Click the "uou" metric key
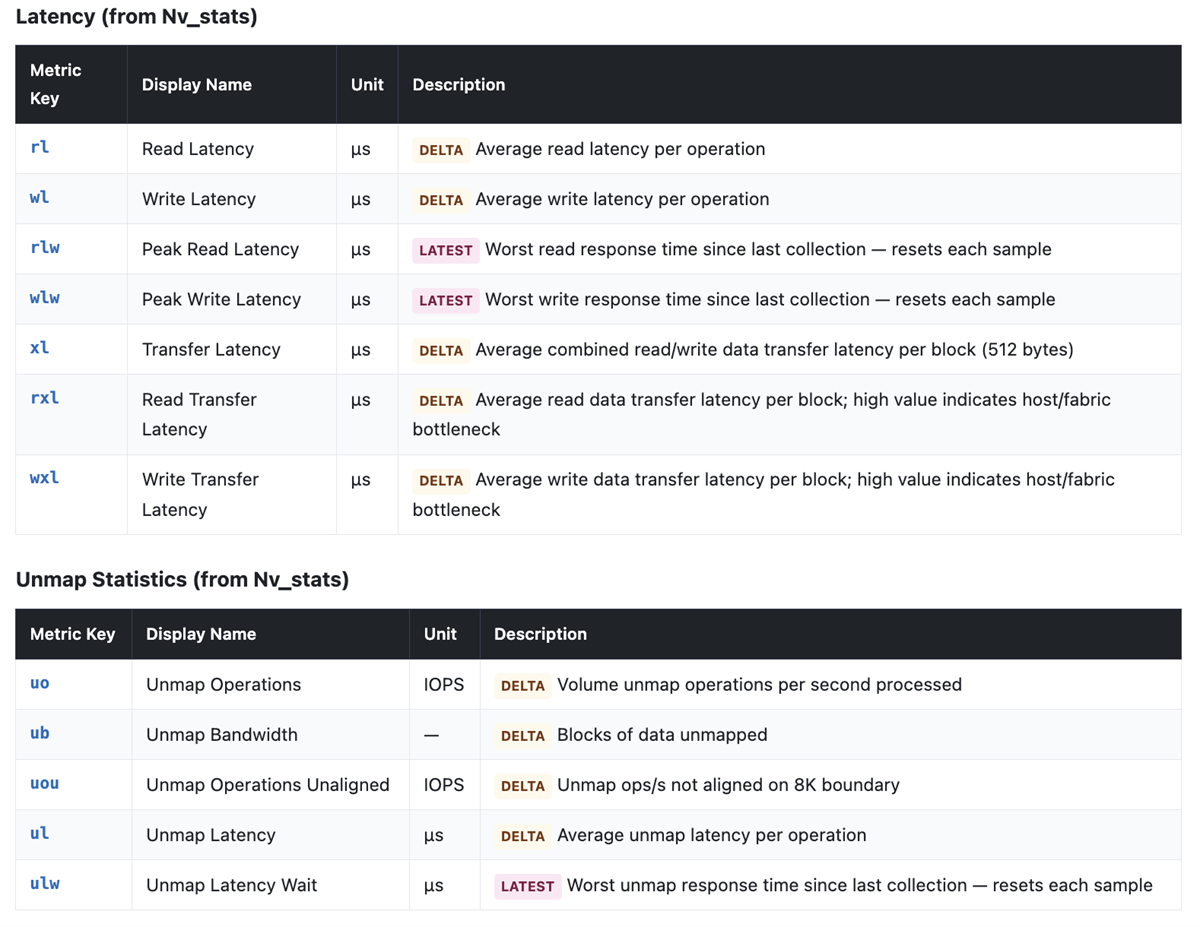Screen dimensions: 1200x927 pyautogui.click(x=45, y=784)
